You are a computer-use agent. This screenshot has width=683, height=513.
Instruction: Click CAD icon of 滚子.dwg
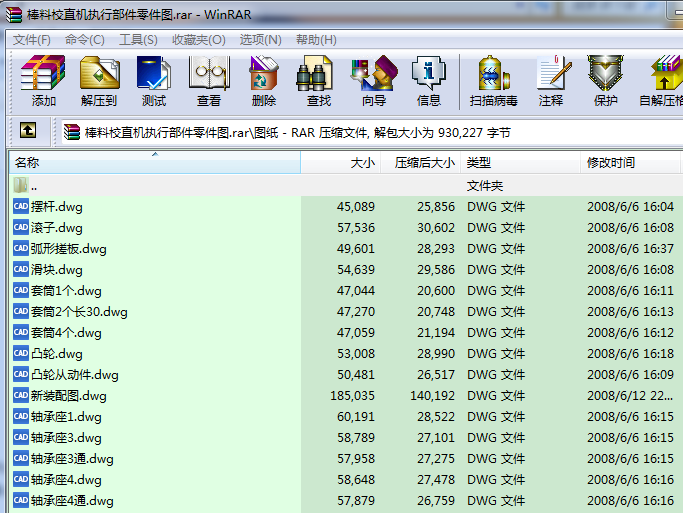tap(20, 227)
